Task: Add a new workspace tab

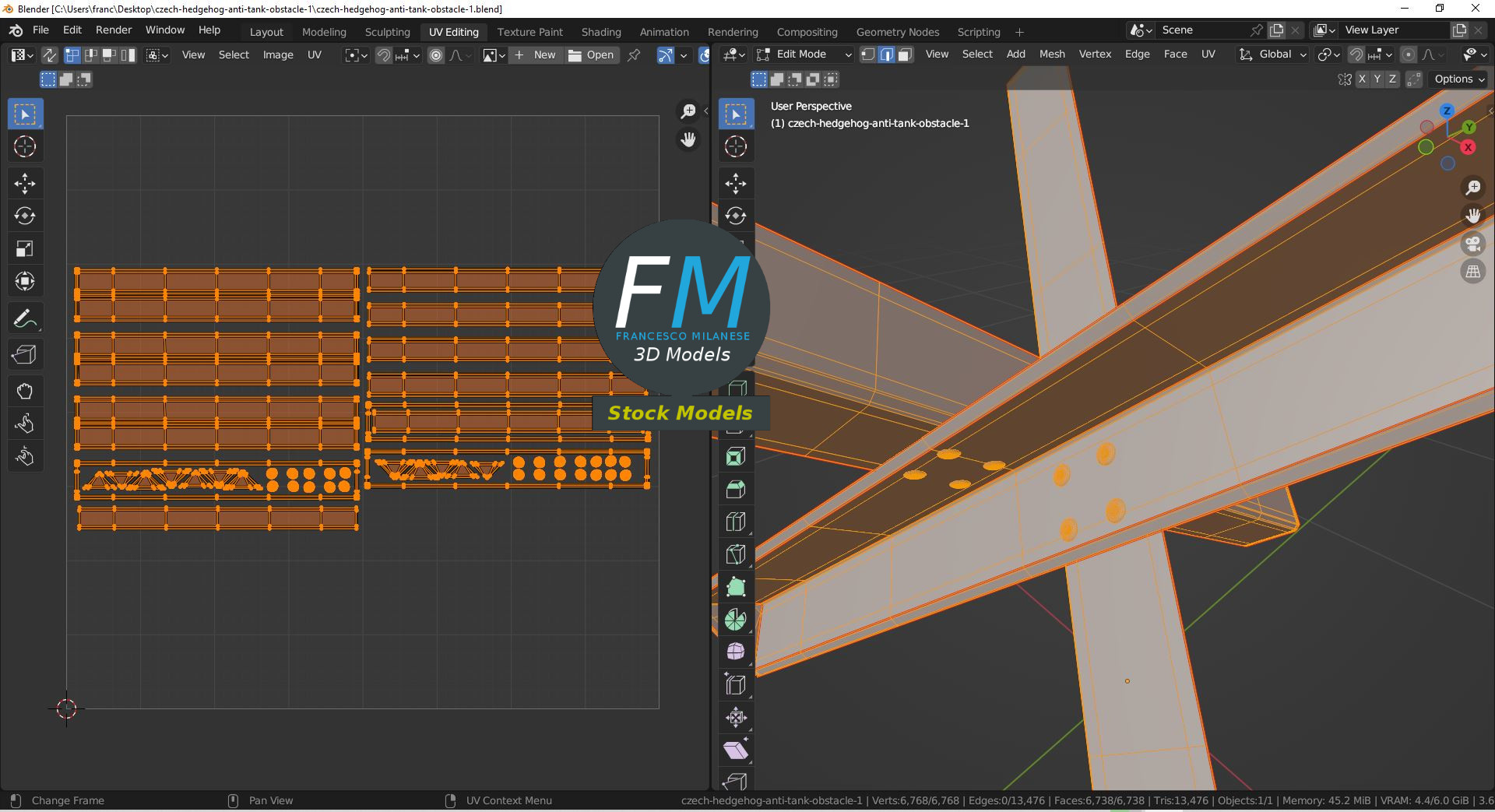Action: coord(1019,32)
